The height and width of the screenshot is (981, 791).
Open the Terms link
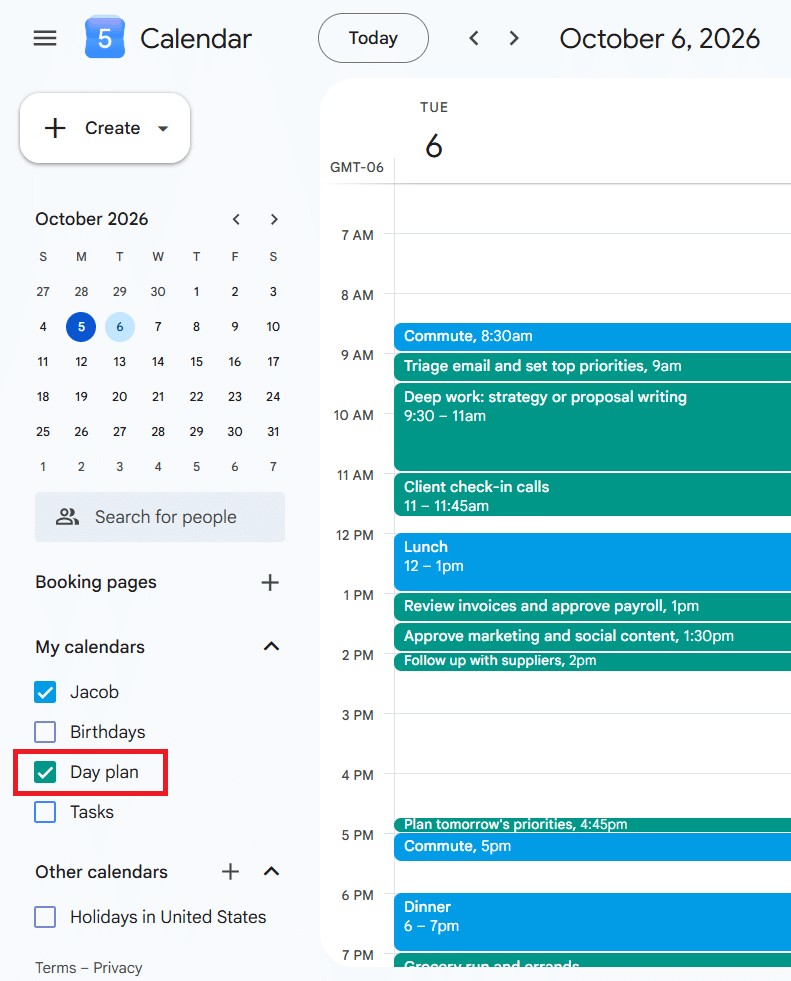pos(56,968)
